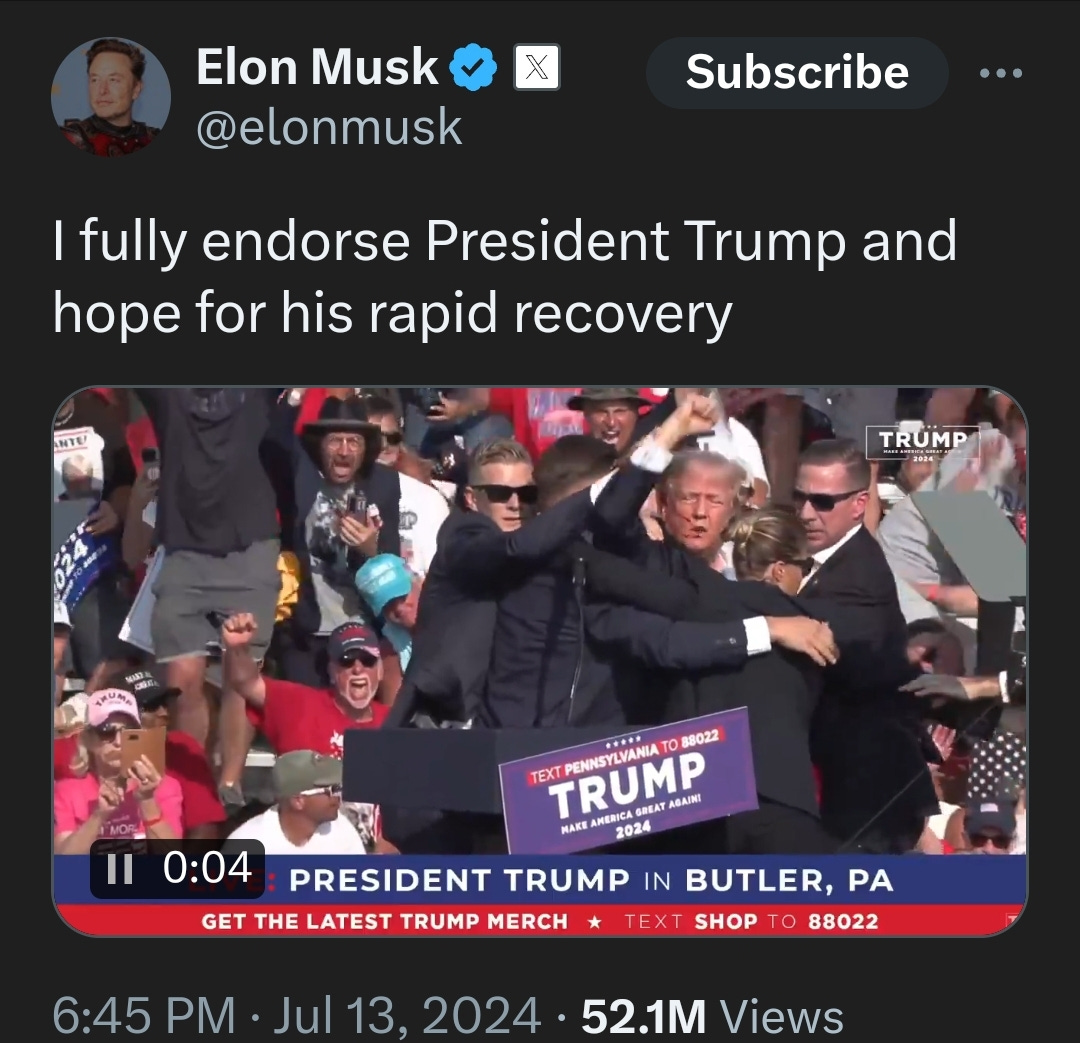Click the 0:04 video timestamp

[x=207, y=867]
